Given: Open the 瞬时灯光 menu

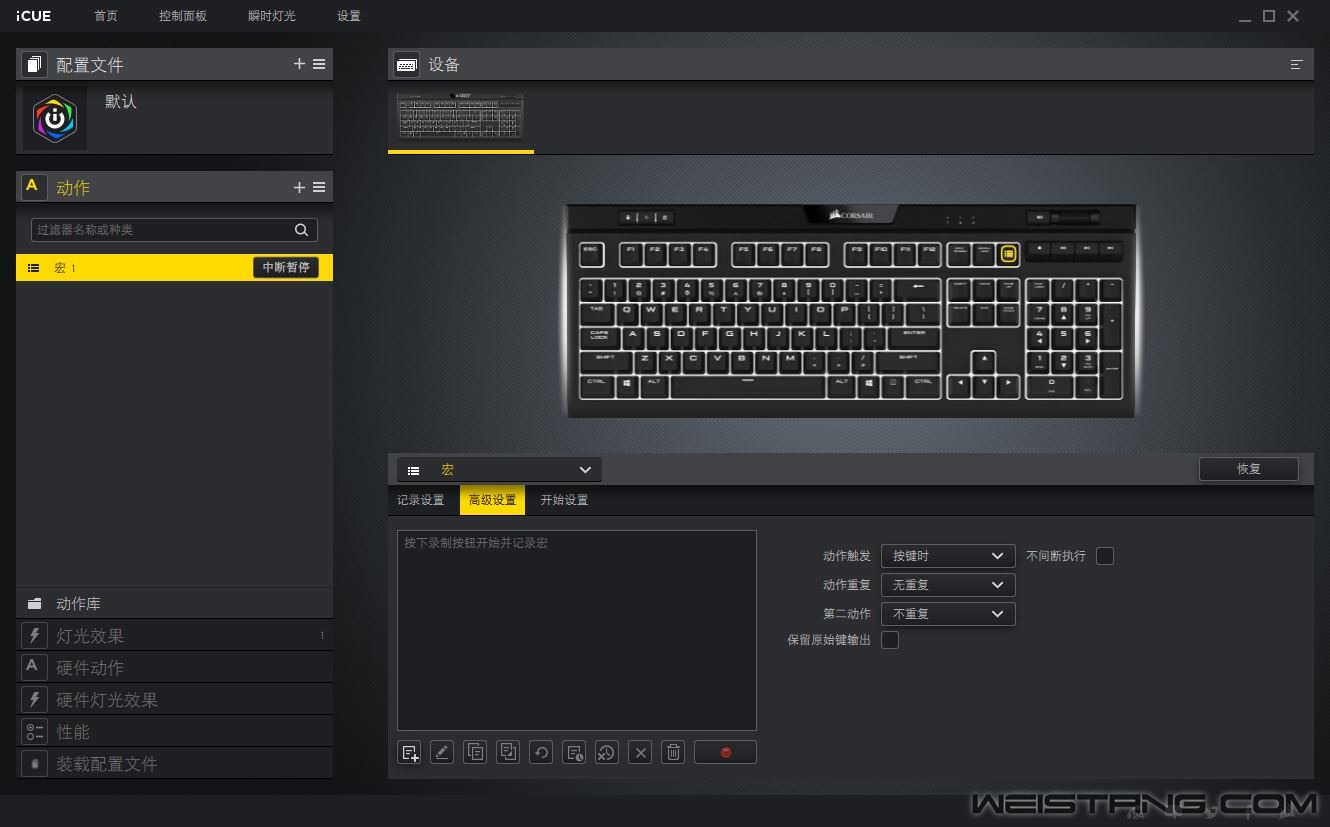Looking at the screenshot, I should point(272,16).
